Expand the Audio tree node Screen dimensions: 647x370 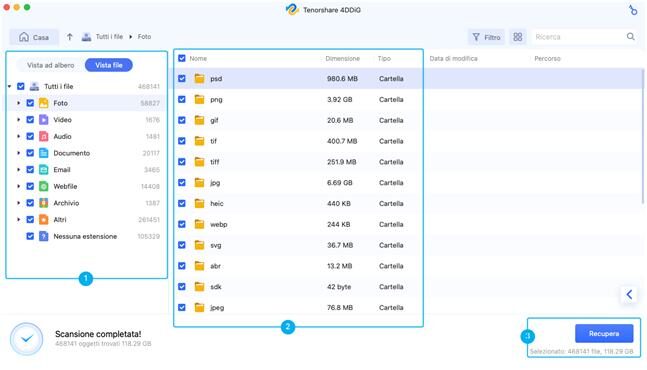18,136
